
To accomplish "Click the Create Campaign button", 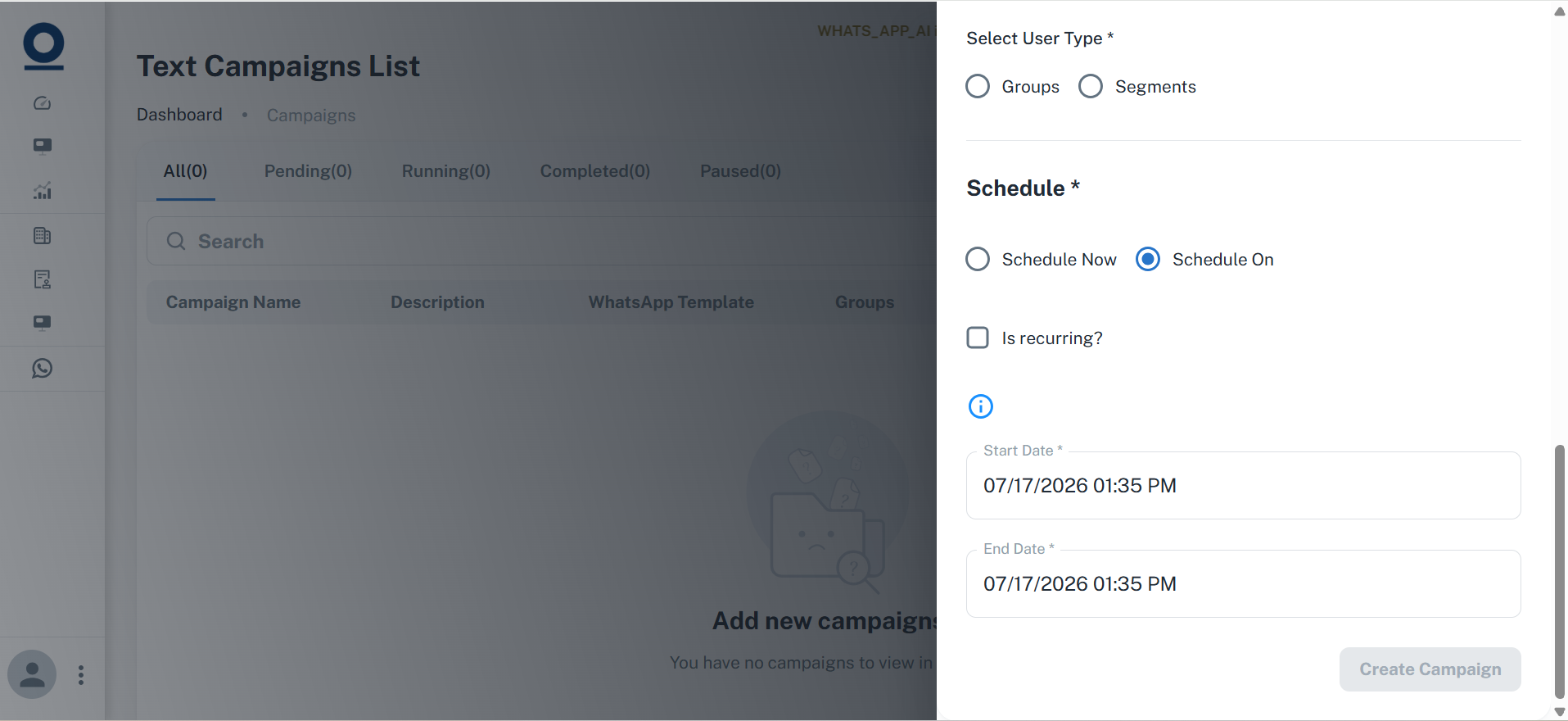I will [x=1430, y=669].
